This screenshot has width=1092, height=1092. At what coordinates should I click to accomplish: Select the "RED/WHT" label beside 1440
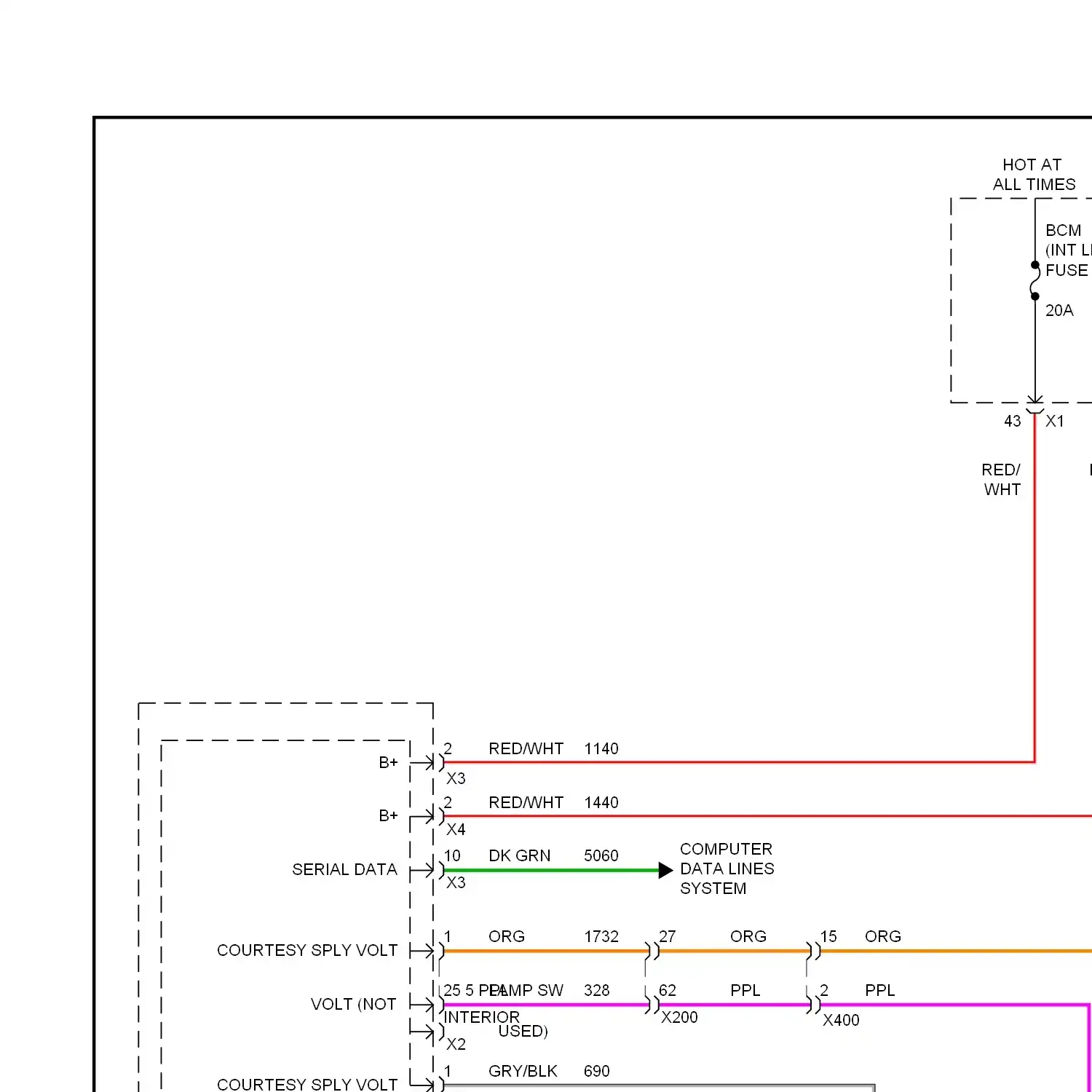526,802
